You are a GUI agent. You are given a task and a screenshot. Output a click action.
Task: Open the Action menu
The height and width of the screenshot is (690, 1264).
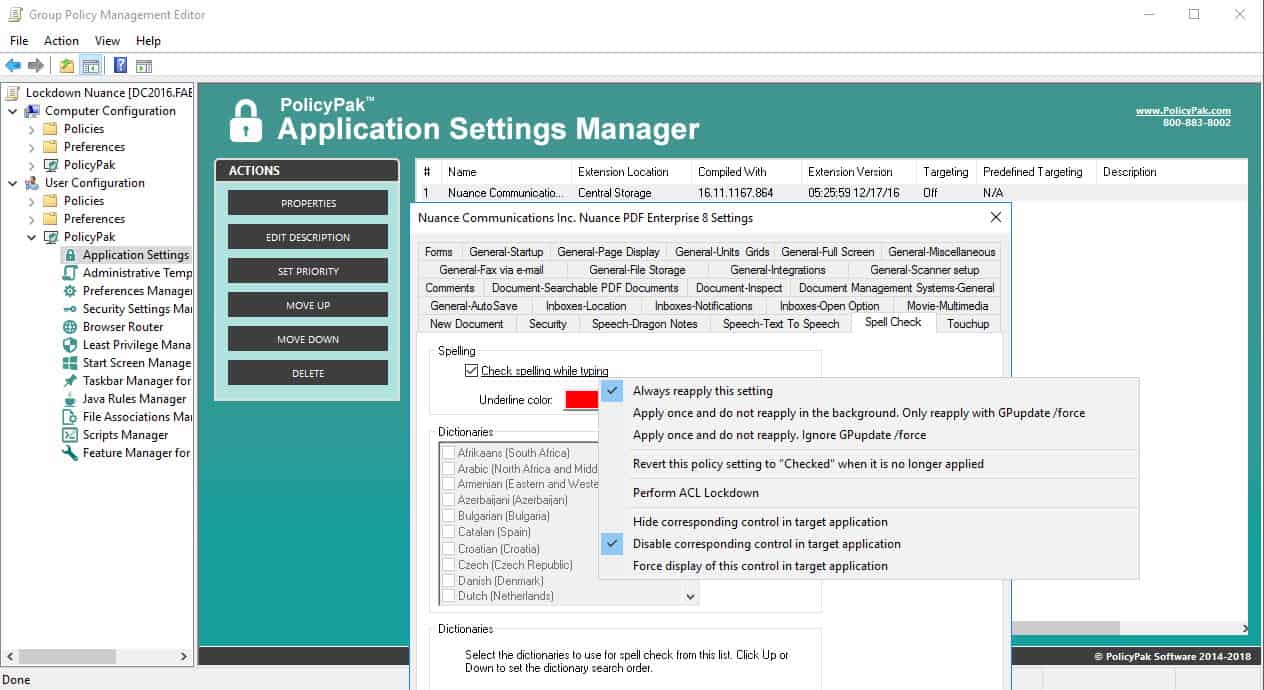pos(61,41)
